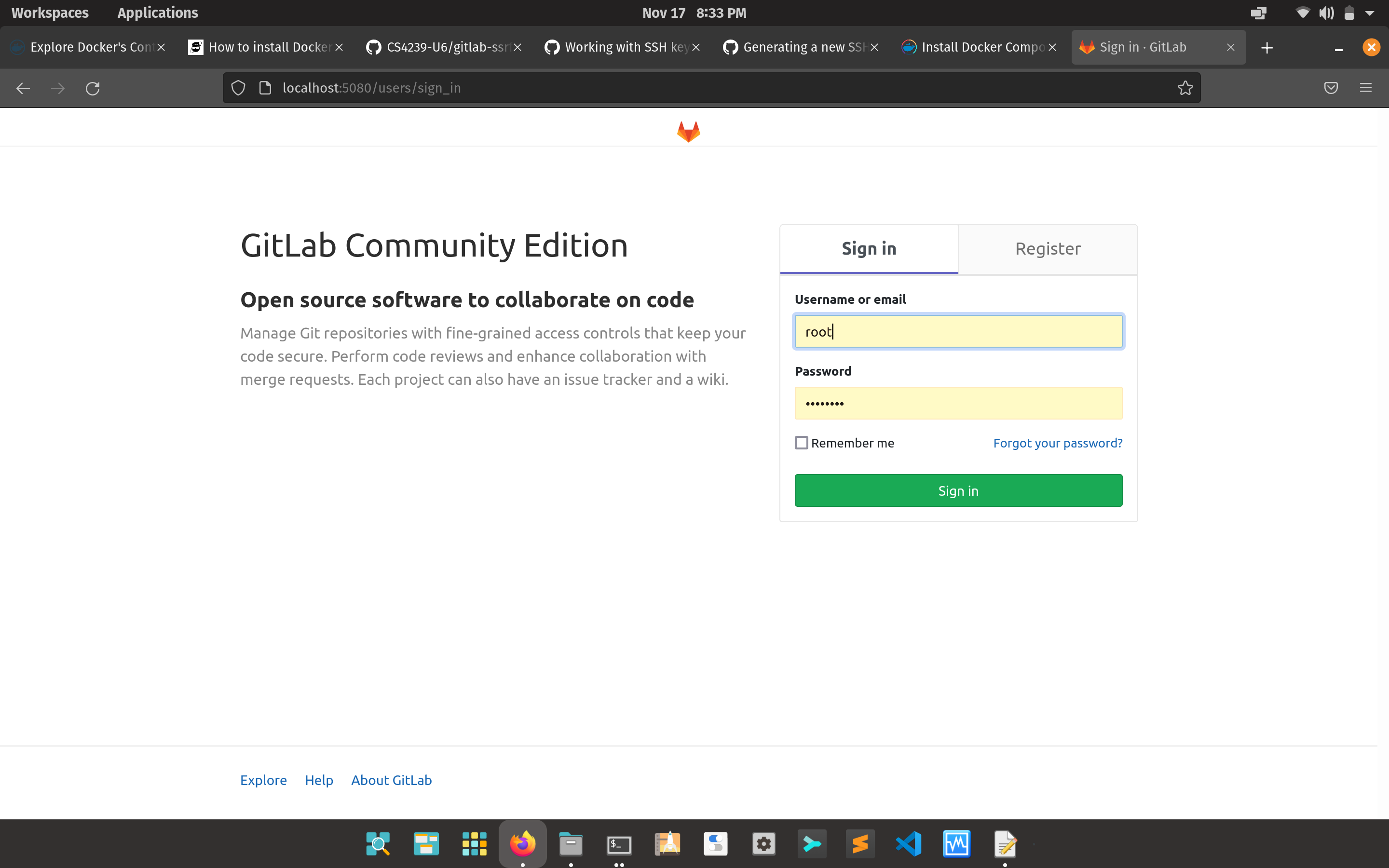Click Forgot your password link
Viewport: 1389px width, 868px height.
tap(1057, 443)
